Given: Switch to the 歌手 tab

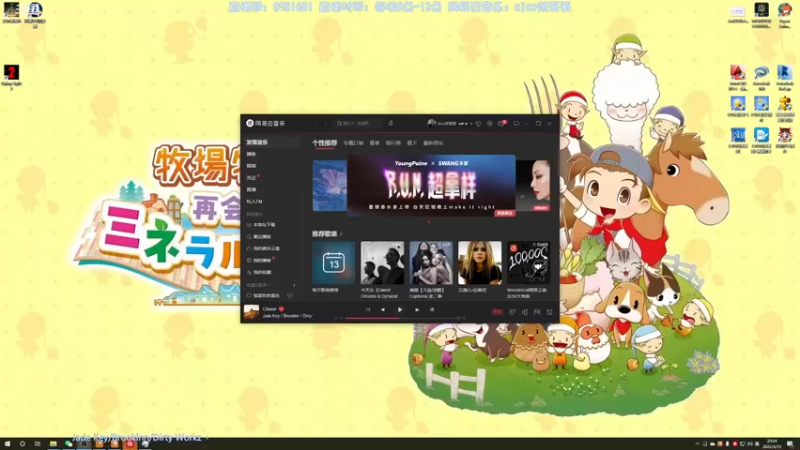Looking at the screenshot, I should (x=412, y=143).
